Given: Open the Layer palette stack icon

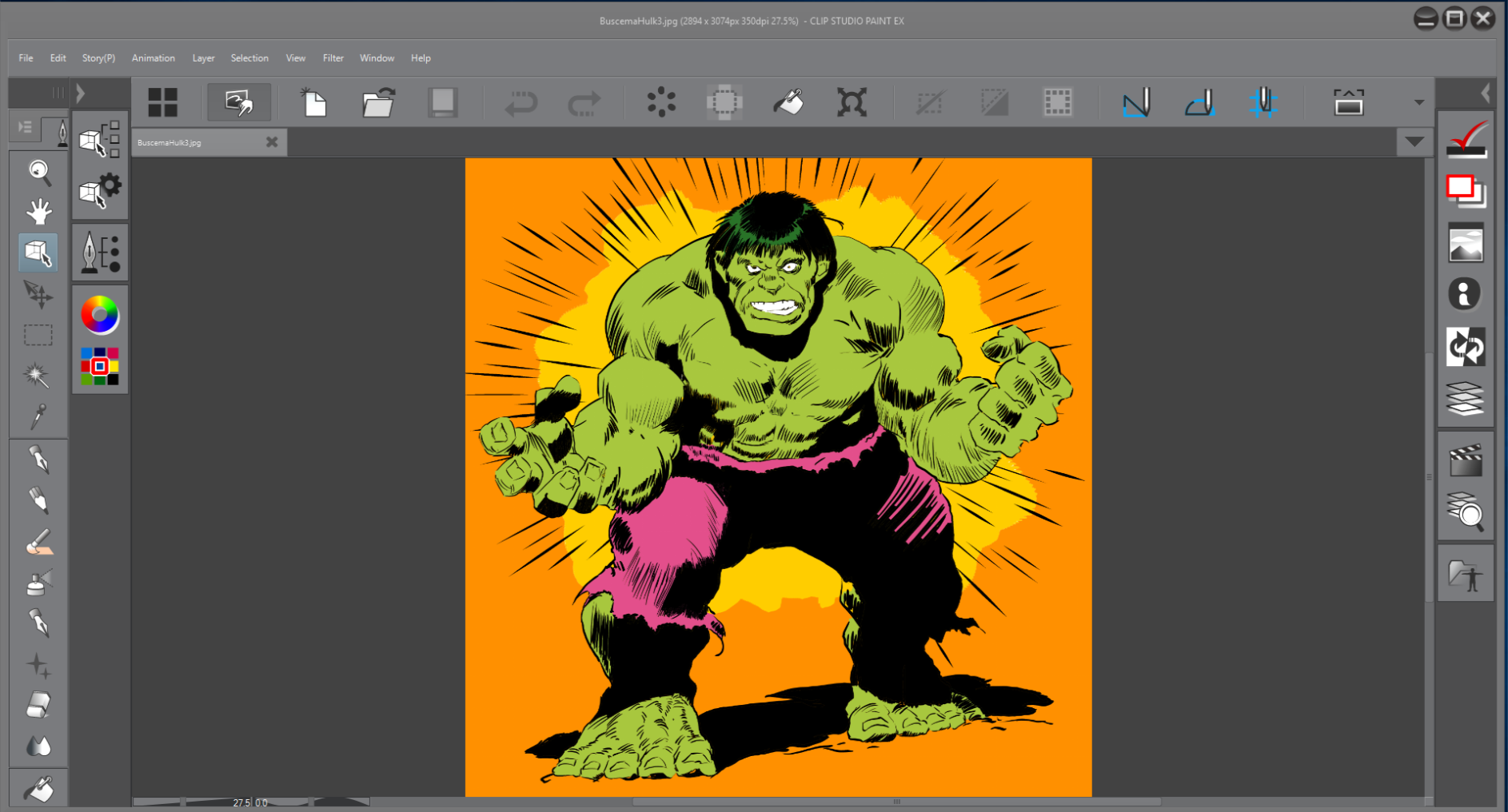Looking at the screenshot, I should 1466,398.
